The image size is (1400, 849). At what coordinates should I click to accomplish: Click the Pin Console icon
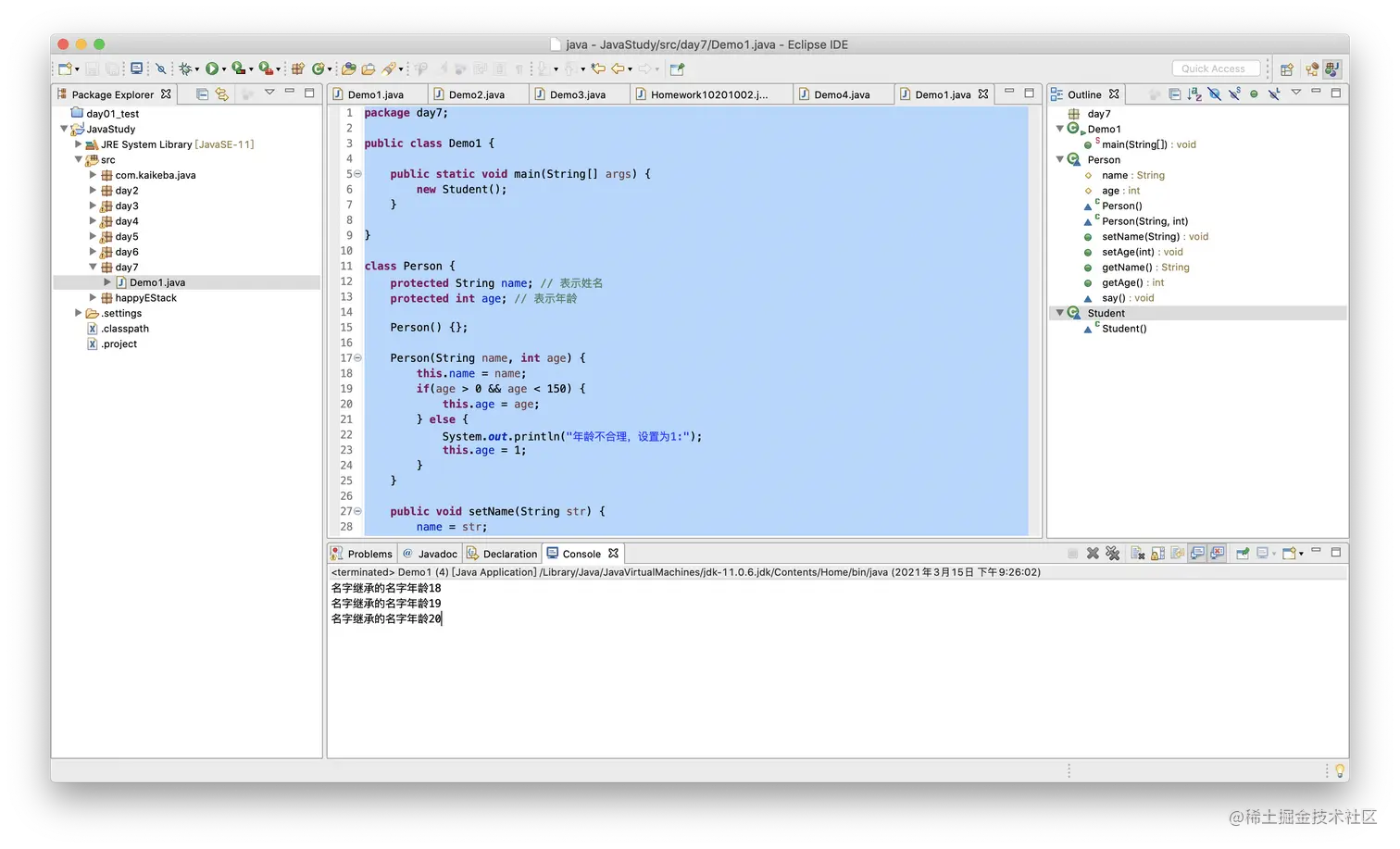point(1243,554)
